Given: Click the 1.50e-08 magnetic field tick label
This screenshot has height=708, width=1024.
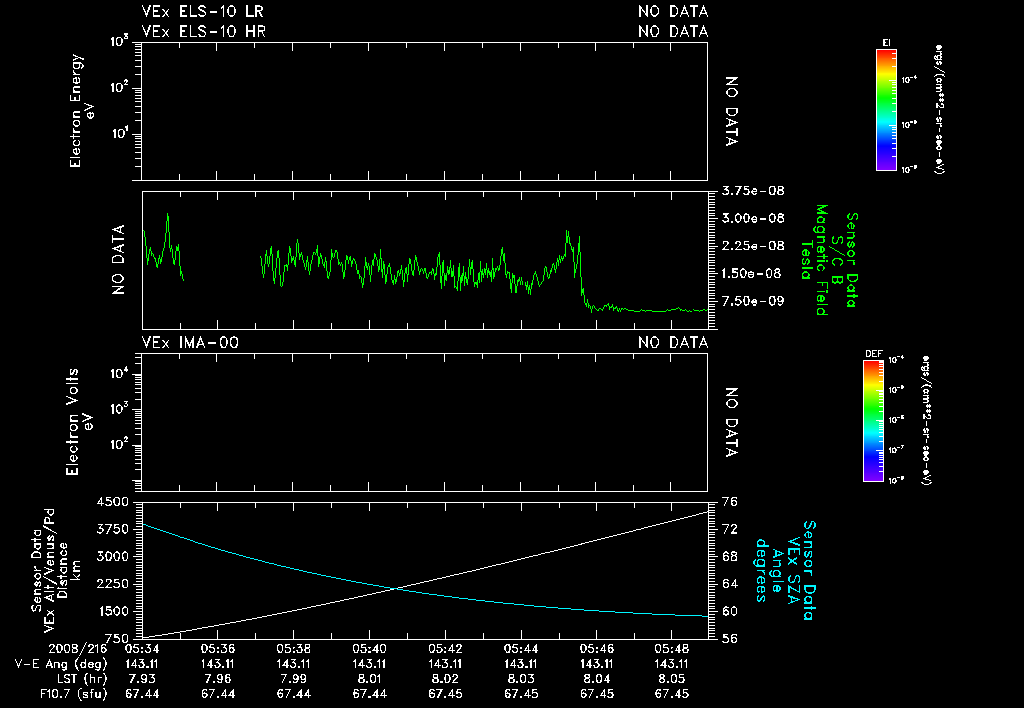Looking at the screenshot, I should (751, 274).
